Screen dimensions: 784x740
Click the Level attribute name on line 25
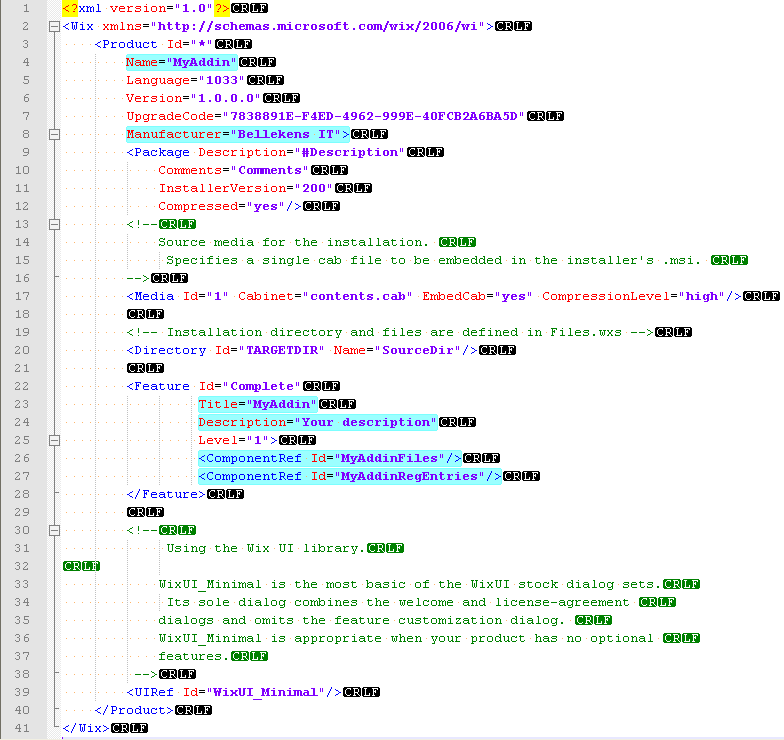(x=218, y=440)
